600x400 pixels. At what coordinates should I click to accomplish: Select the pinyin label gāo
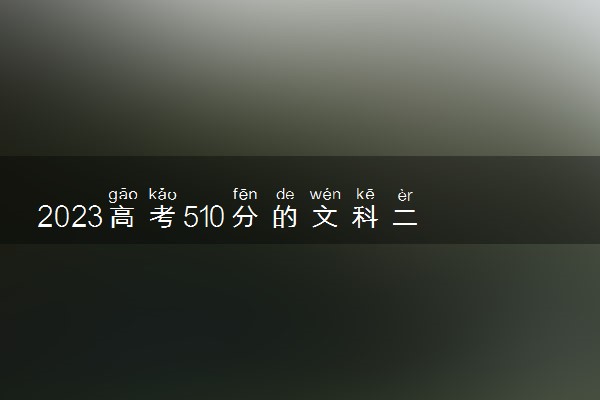123,195
